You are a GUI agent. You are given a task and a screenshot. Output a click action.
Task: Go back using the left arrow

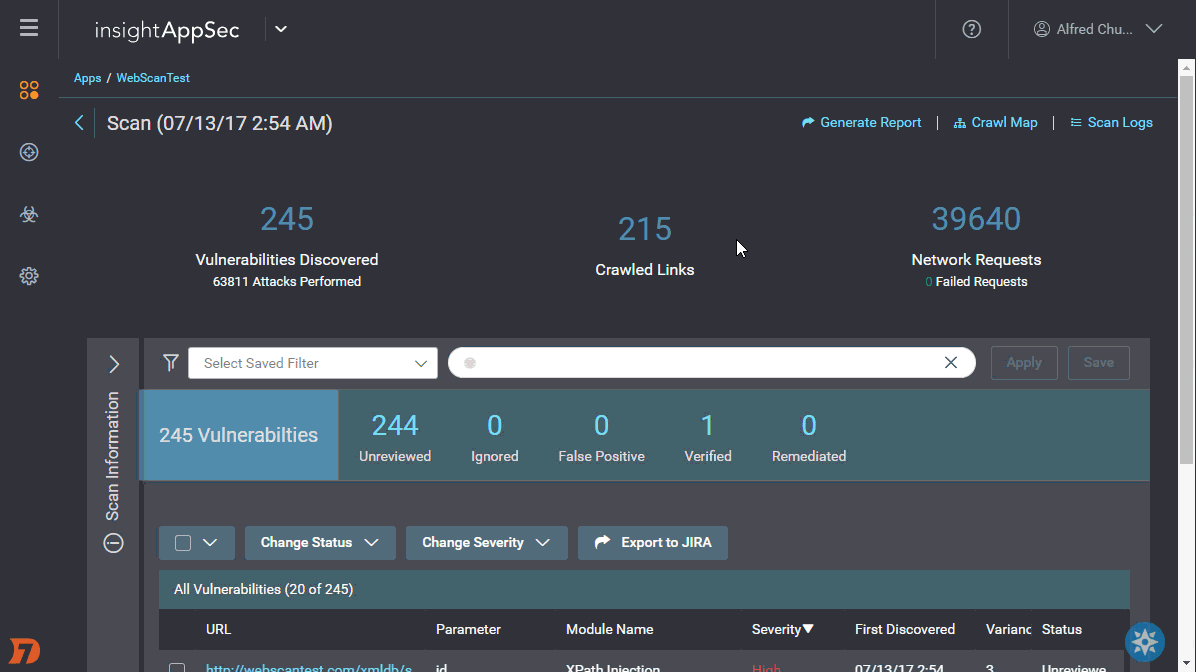point(79,123)
